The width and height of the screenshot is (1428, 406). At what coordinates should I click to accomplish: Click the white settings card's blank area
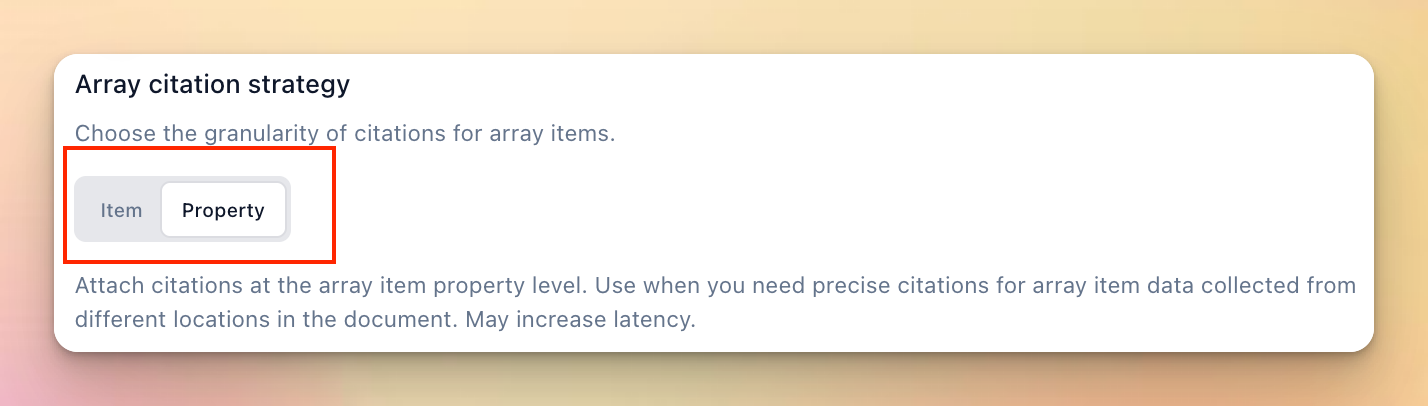(x=850, y=200)
